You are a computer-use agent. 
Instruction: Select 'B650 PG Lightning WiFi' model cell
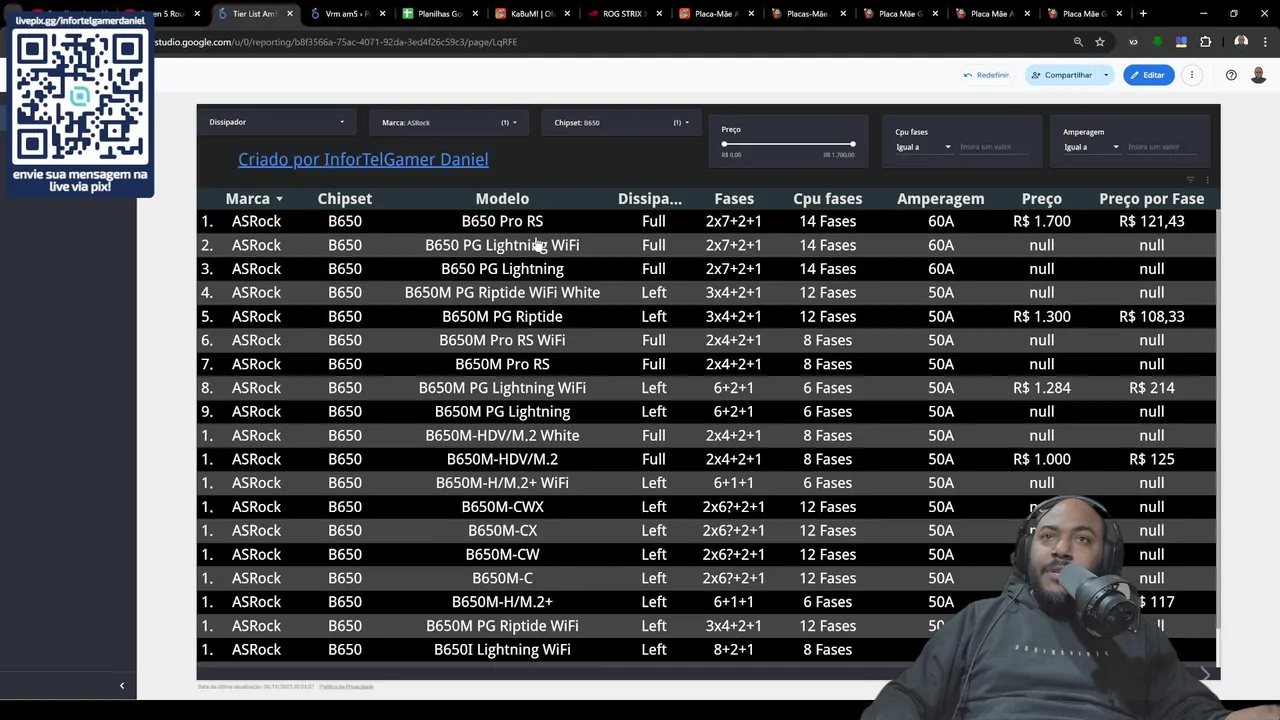[x=502, y=245]
